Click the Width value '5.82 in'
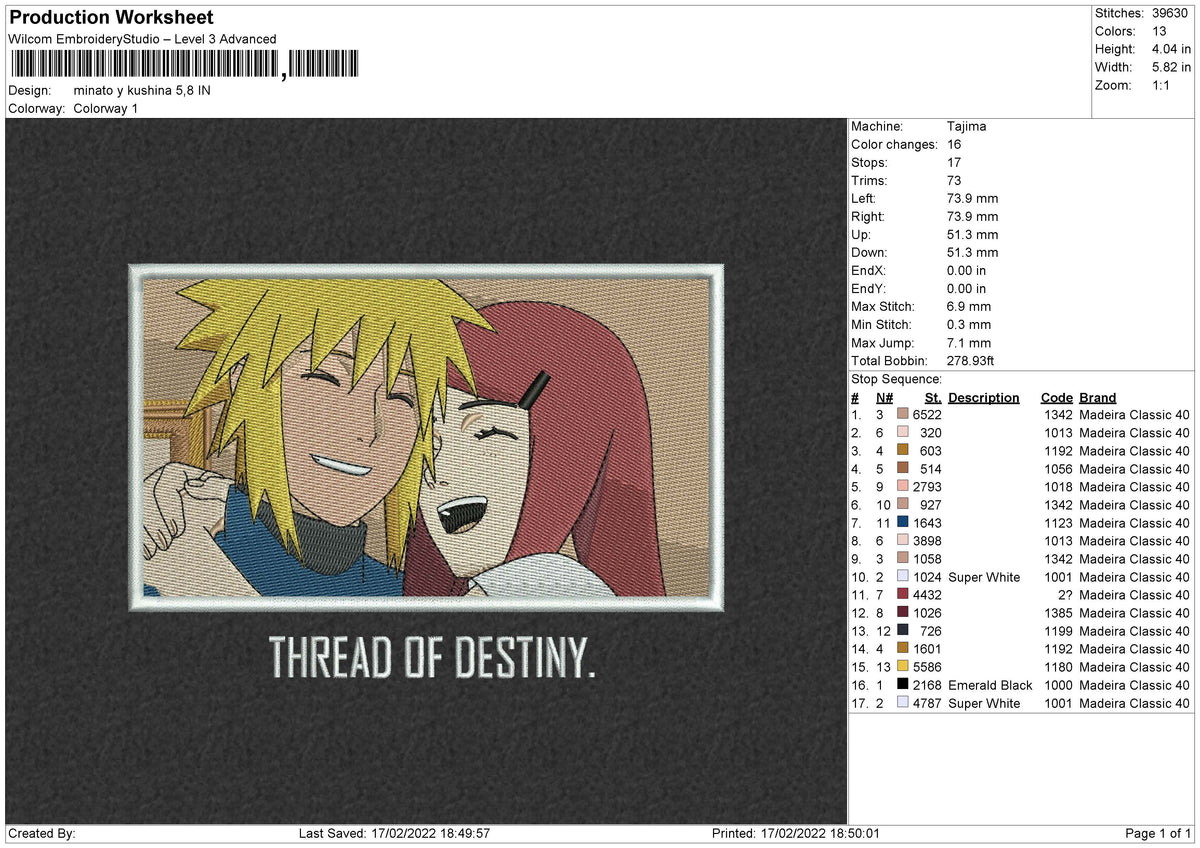Image resolution: width=1200 pixels, height=848 pixels. (x=1171, y=67)
